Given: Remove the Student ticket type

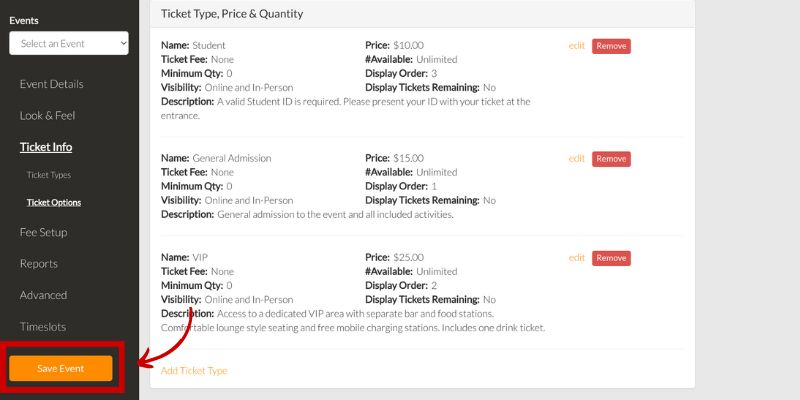Looking at the screenshot, I should point(611,46).
